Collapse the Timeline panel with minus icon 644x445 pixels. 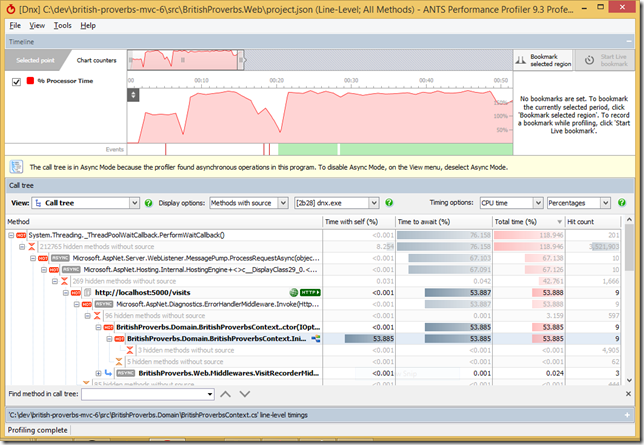tap(628, 42)
